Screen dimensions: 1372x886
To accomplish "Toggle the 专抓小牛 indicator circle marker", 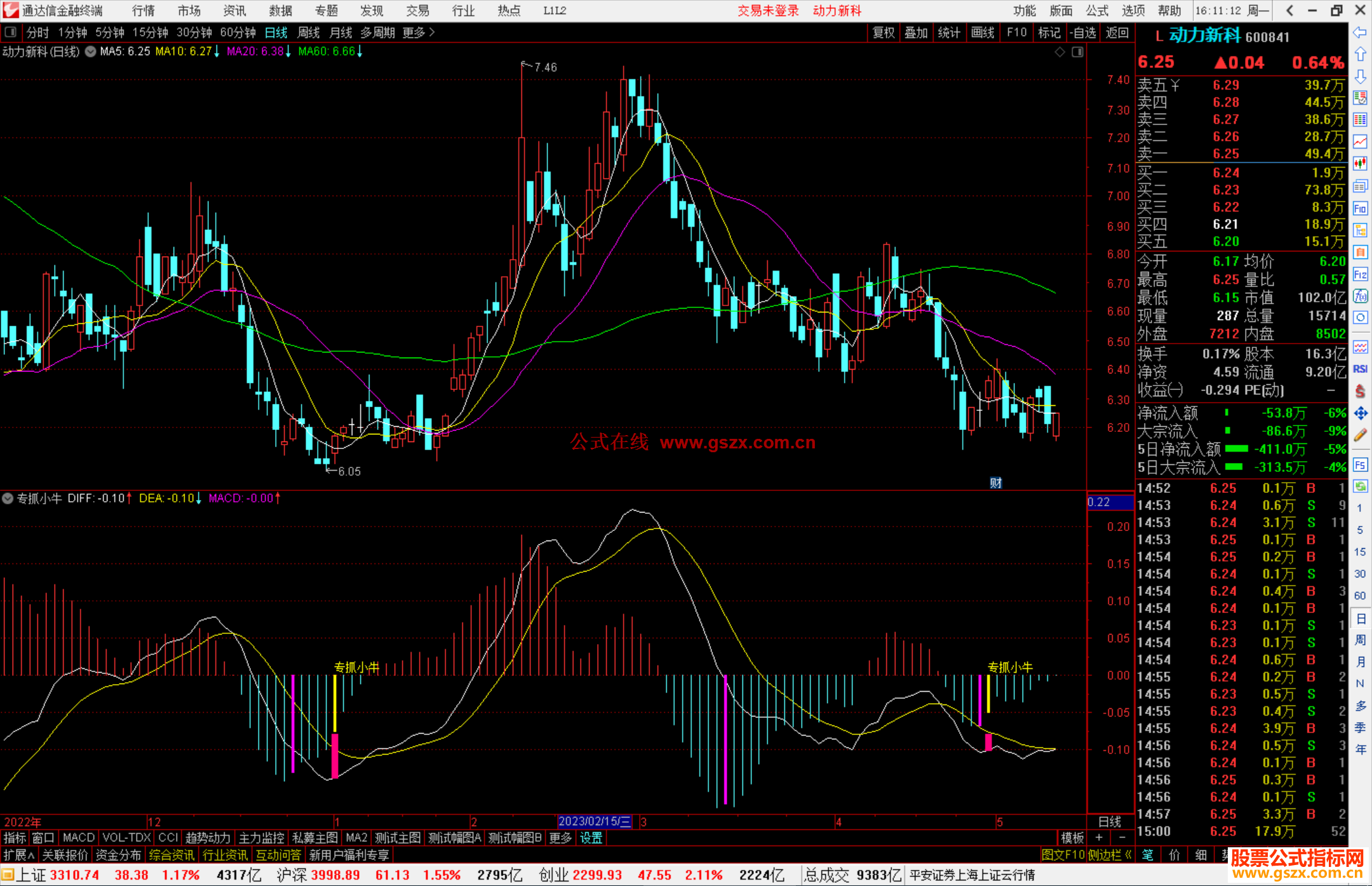I will point(8,499).
